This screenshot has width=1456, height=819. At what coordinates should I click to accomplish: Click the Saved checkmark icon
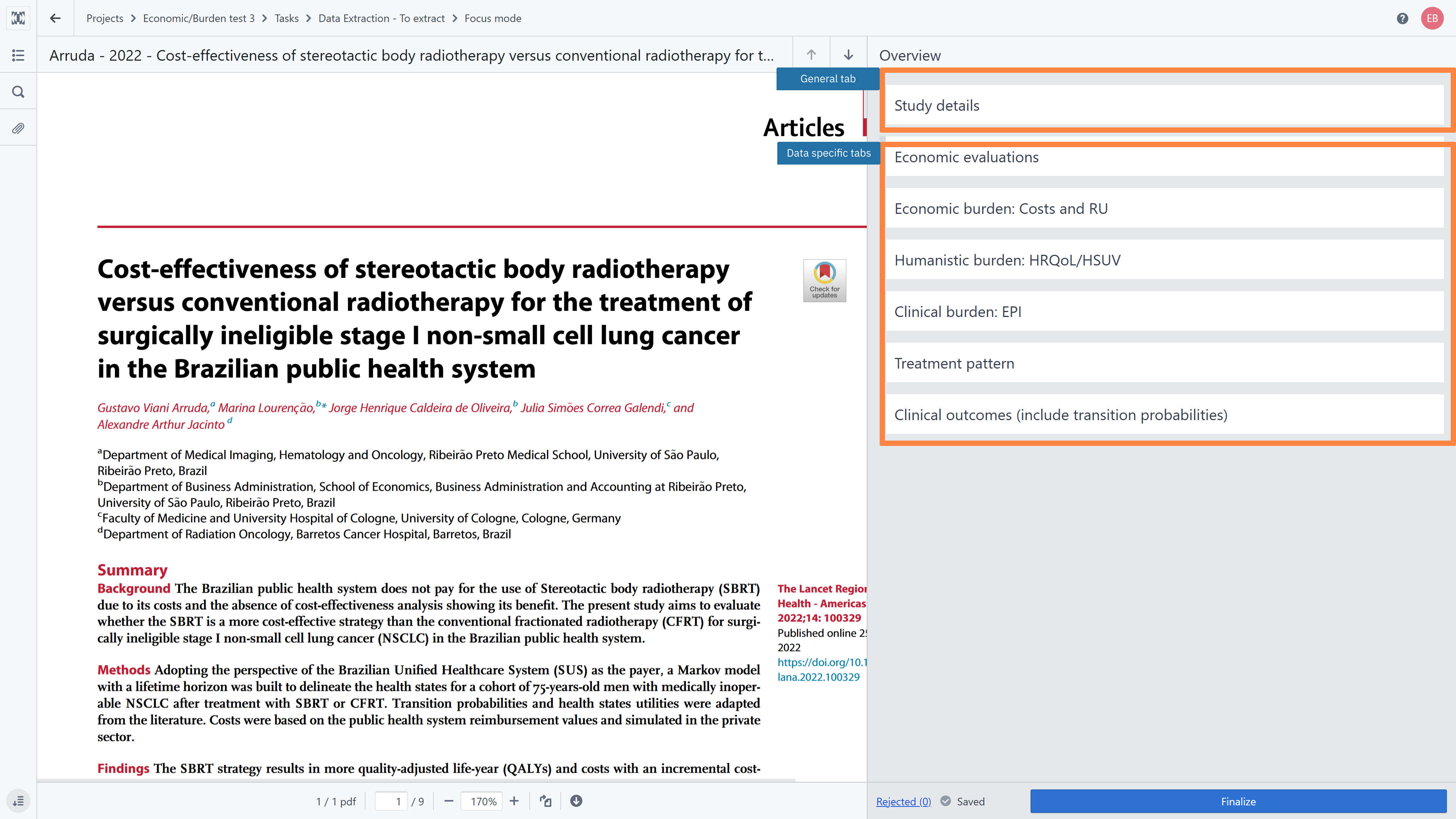tap(946, 801)
